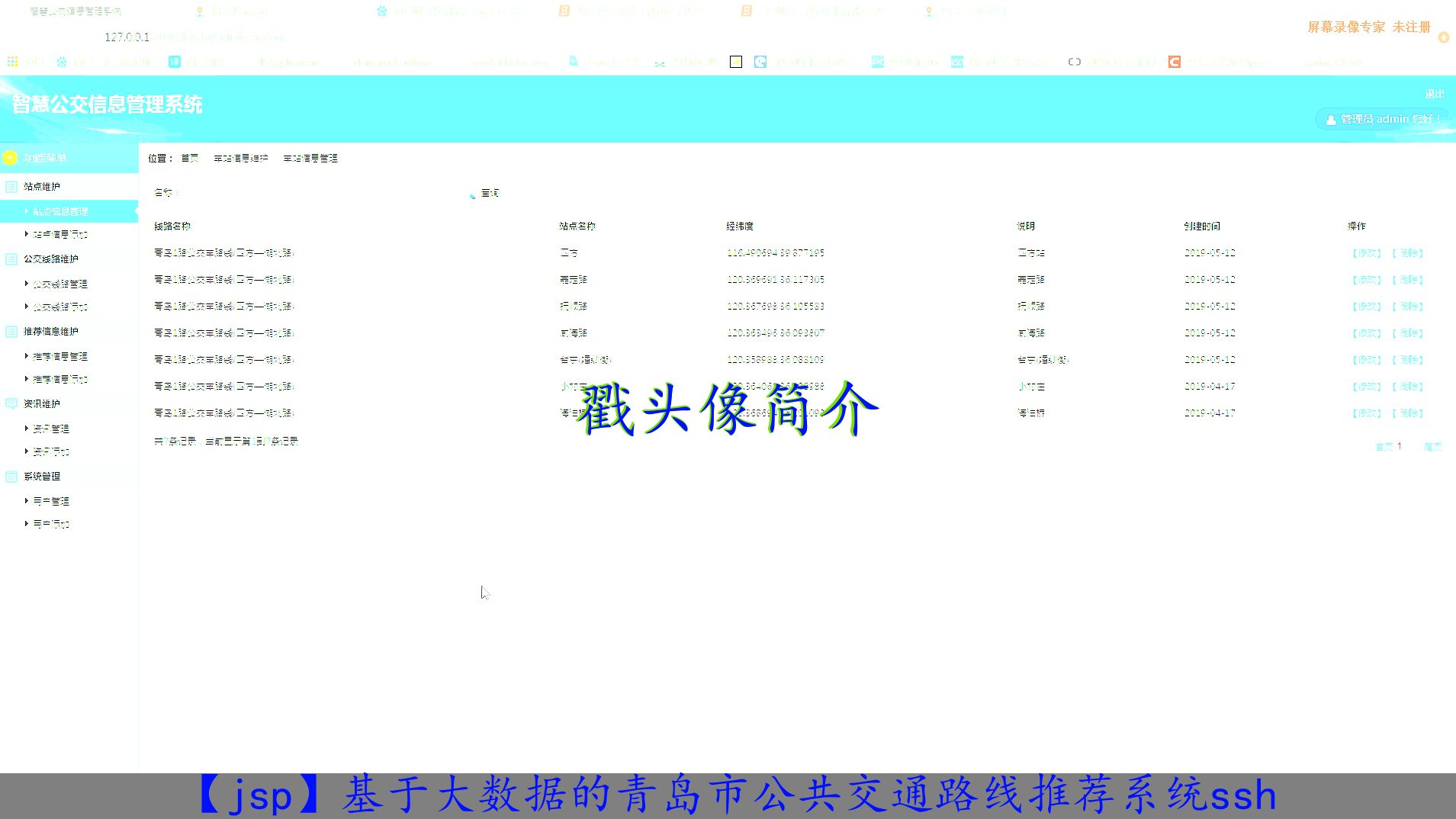Click 修改 for the row with 120.367699
This screenshot has height=819, width=1456.
1367,307
